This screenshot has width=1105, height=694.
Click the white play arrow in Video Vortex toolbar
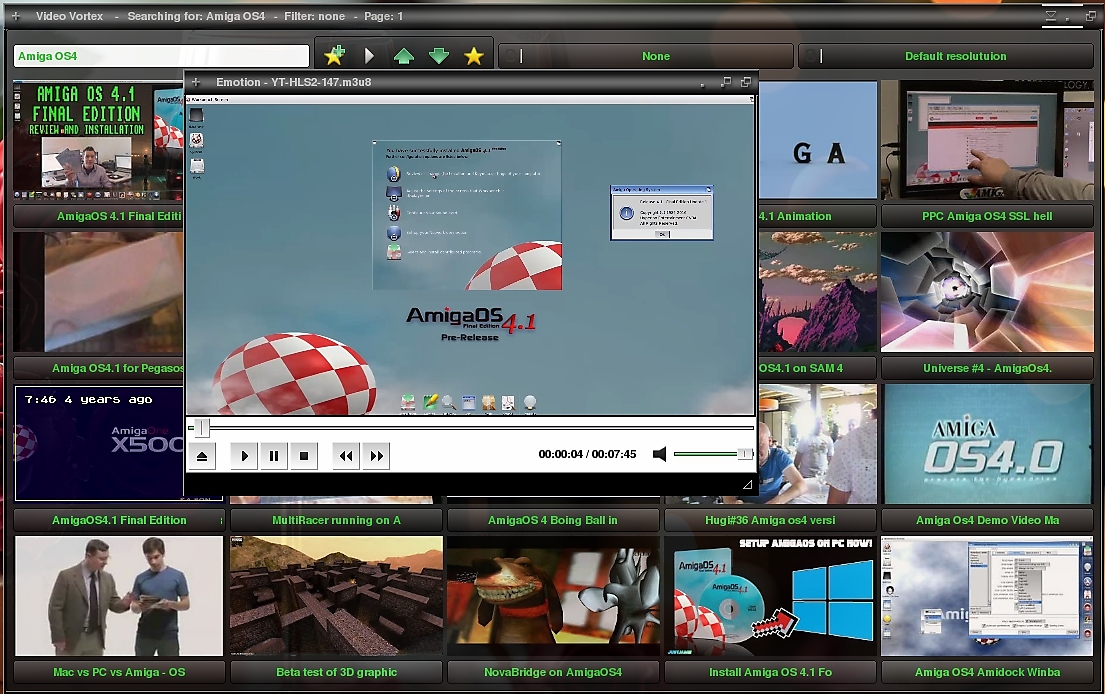[370, 56]
